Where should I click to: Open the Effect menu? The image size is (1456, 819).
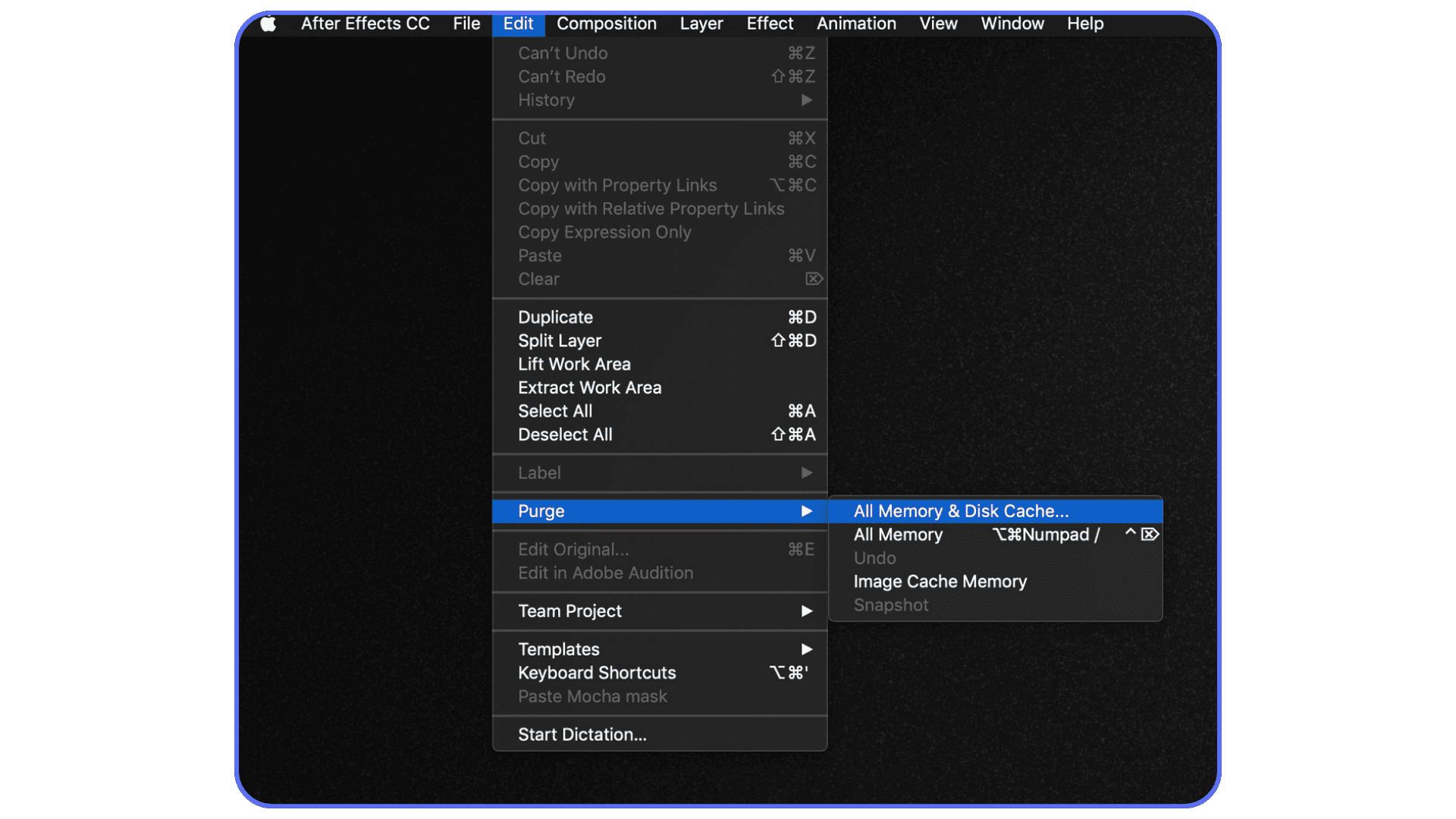click(x=769, y=24)
